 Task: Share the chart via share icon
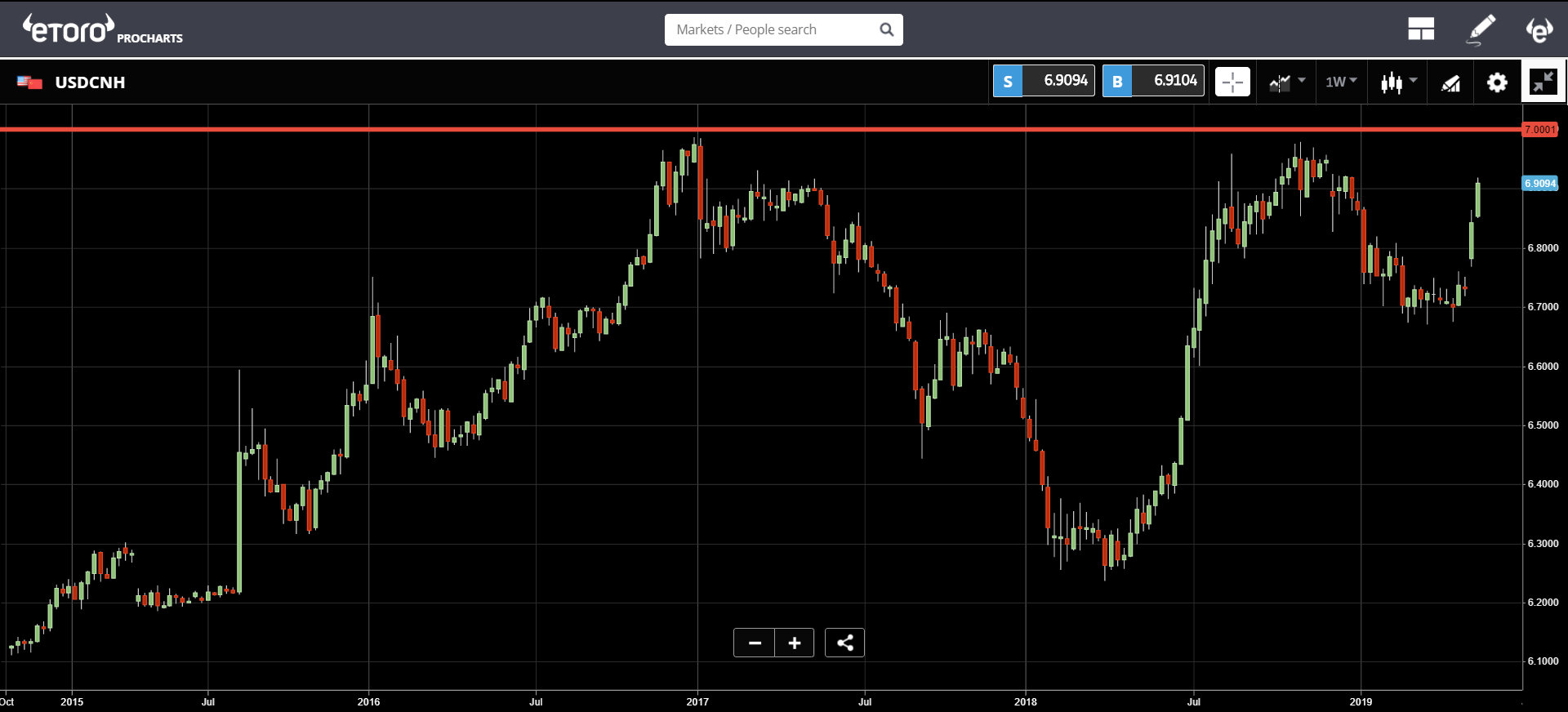(x=844, y=643)
